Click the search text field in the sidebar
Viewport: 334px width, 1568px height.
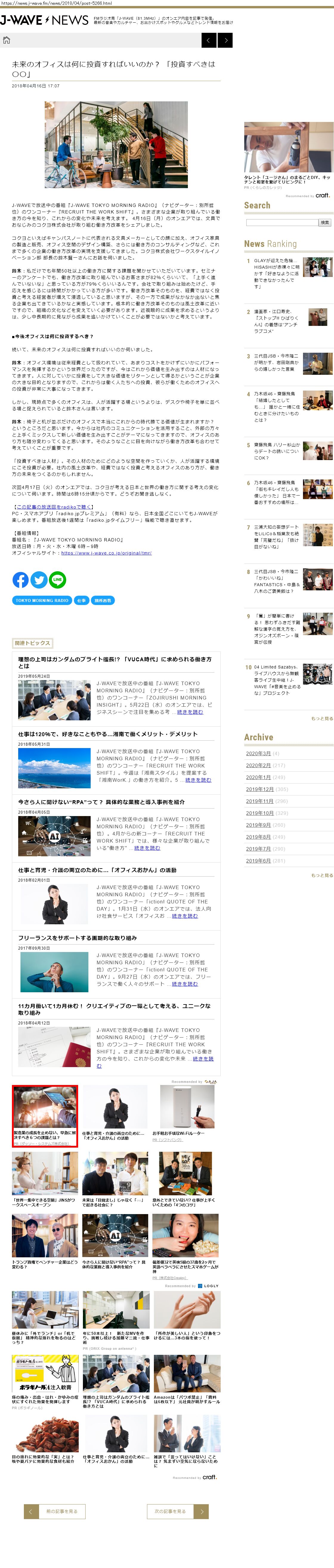282,223
